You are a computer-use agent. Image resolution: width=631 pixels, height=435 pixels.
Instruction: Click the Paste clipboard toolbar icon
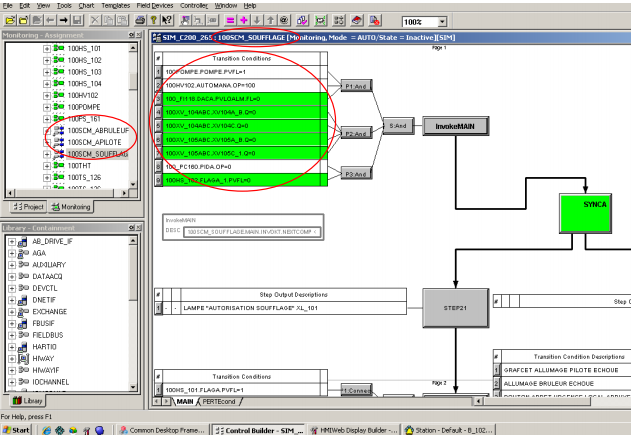[x=122, y=21]
